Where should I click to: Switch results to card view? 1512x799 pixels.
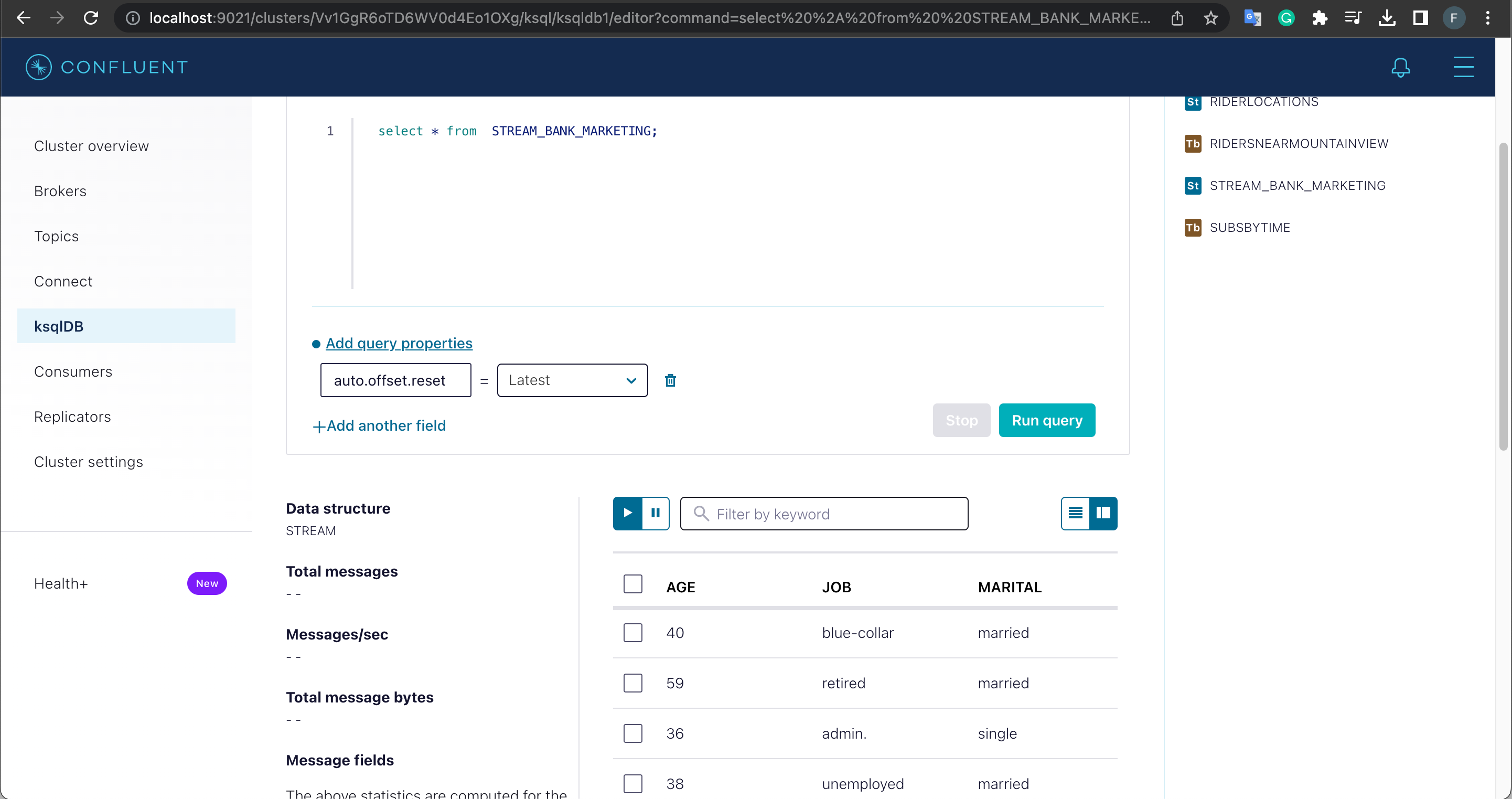tap(1103, 513)
